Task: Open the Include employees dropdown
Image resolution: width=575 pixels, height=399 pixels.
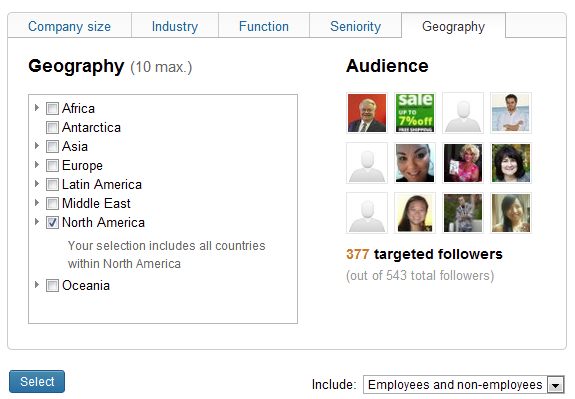Action: 464,385
